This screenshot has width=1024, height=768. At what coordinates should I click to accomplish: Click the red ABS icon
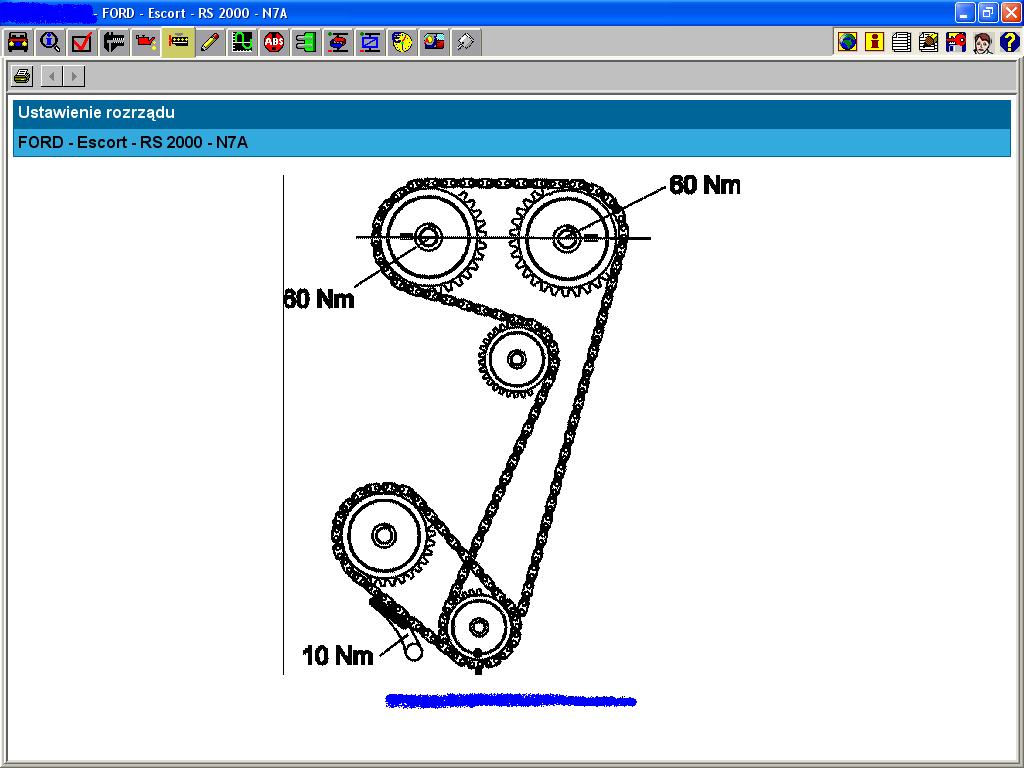tap(274, 42)
